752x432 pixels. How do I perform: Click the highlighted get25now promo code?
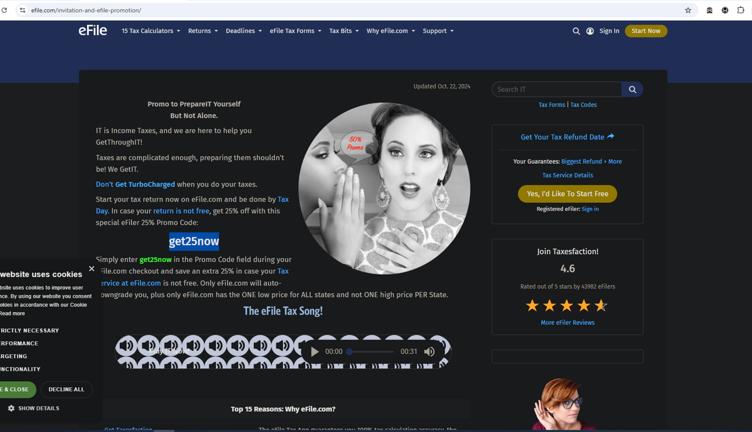(194, 241)
